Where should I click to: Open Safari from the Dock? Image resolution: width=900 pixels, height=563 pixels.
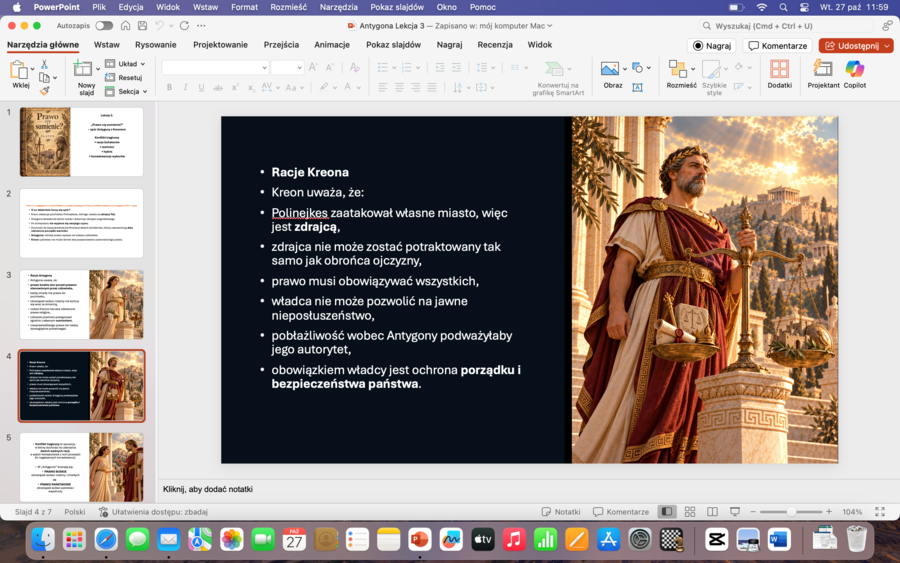106,539
